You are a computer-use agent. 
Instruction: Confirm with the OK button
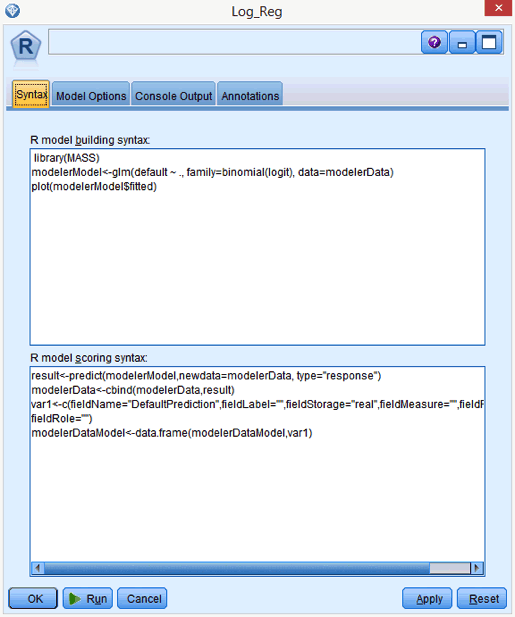[33, 599]
